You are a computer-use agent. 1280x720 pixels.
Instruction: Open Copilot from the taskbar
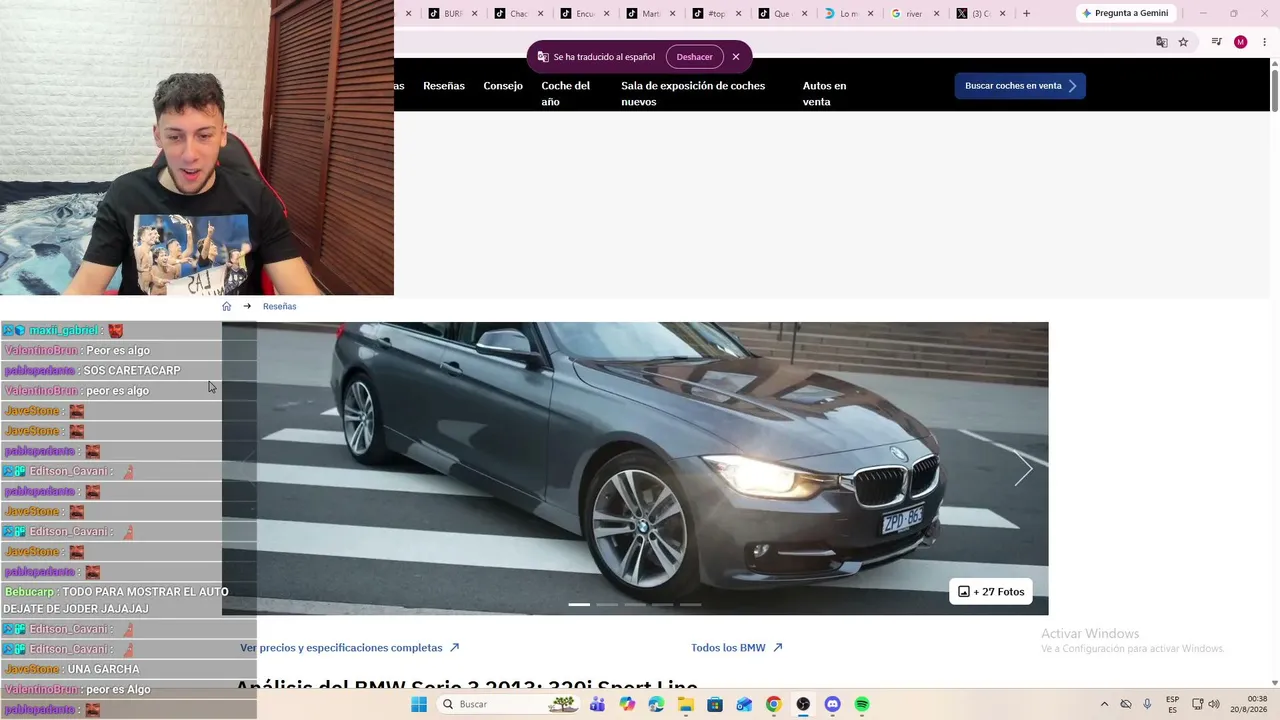click(627, 704)
